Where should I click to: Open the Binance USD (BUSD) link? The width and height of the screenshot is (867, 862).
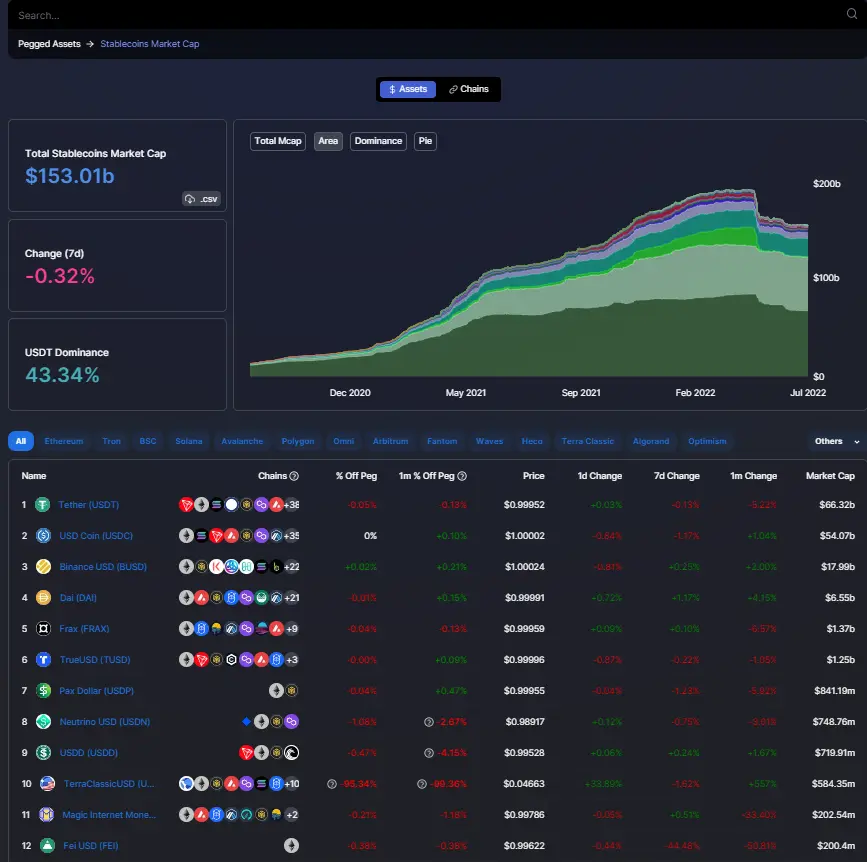(x=103, y=567)
